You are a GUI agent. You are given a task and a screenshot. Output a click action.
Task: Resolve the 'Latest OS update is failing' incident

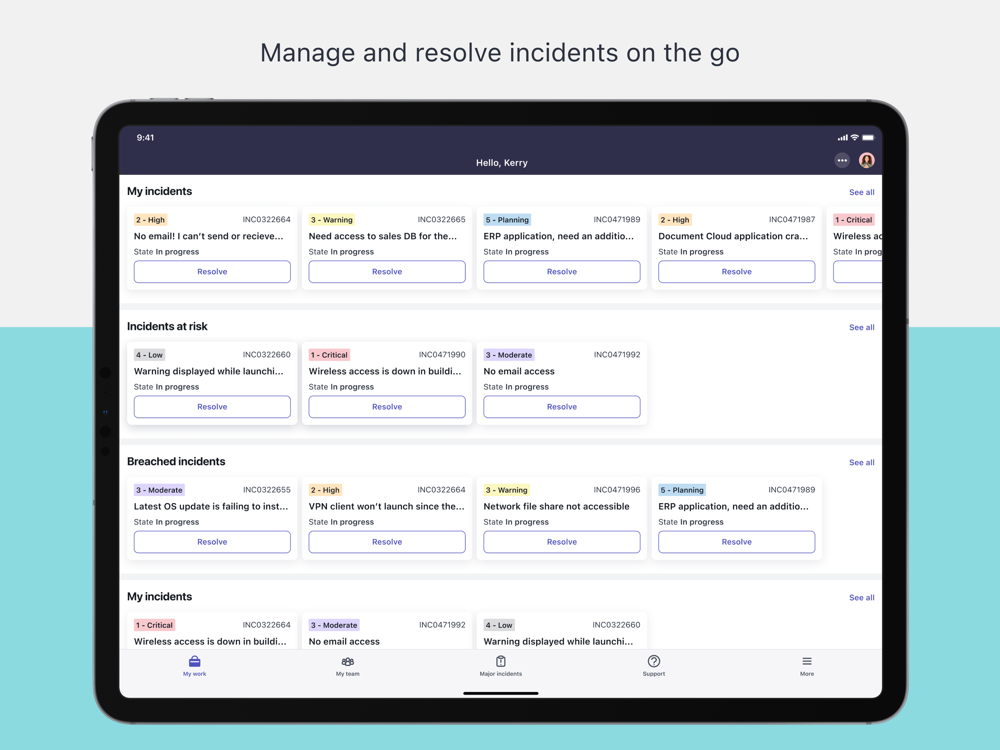pyautogui.click(x=212, y=542)
